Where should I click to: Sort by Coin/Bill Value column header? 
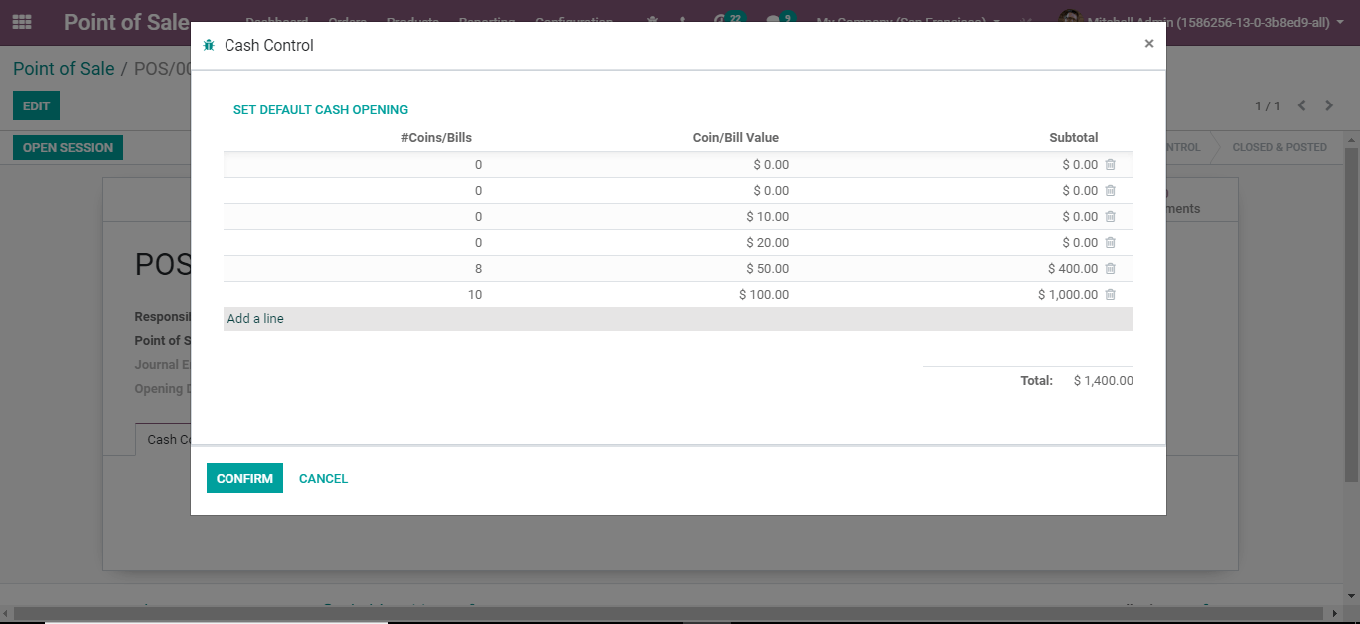point(735,138)
